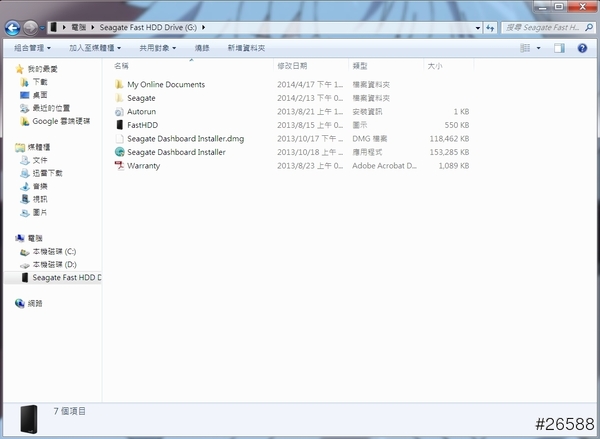
Task: Go back with the blue arrow button
Action: 12,28
